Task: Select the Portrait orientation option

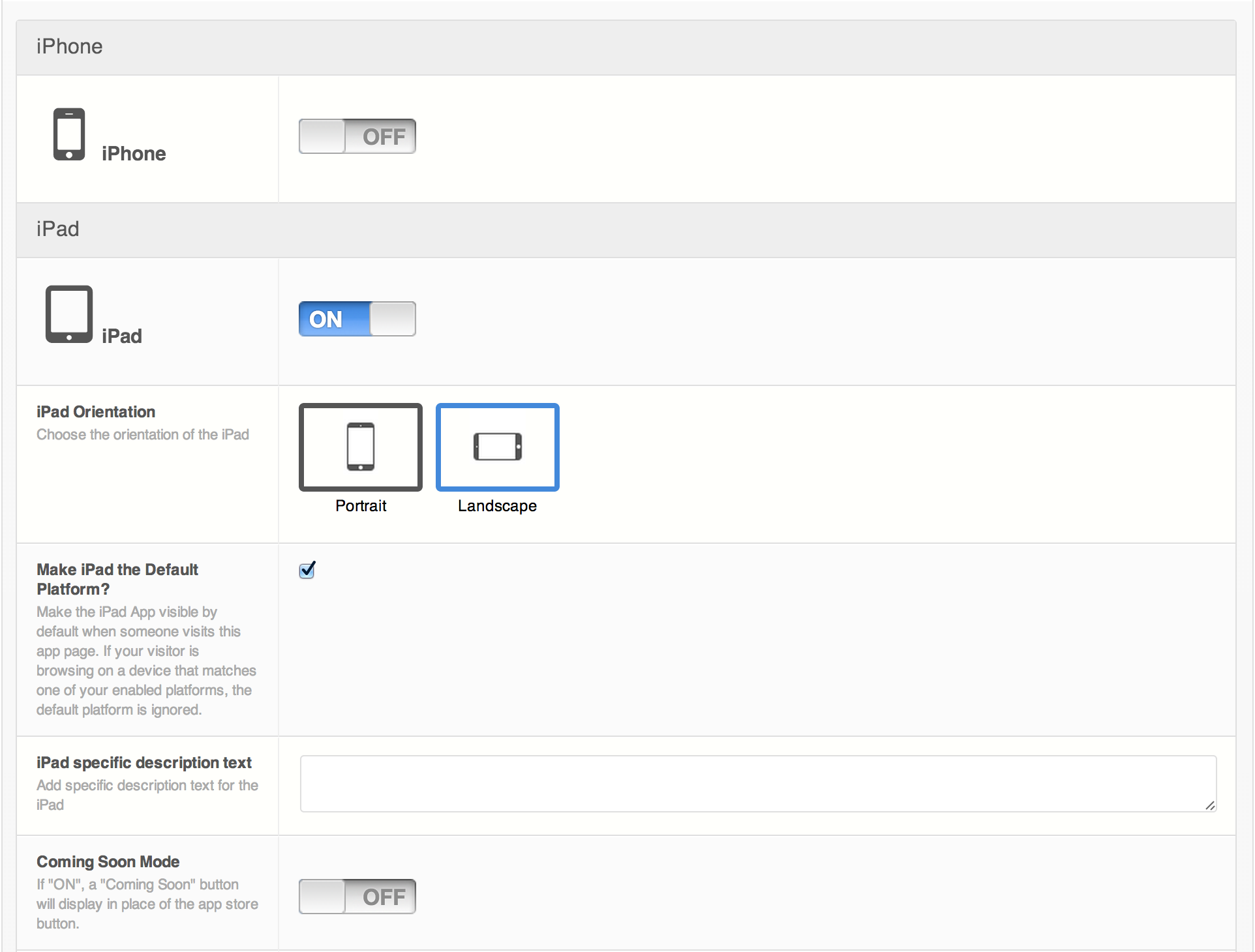Action: click(x=361, y=447)
